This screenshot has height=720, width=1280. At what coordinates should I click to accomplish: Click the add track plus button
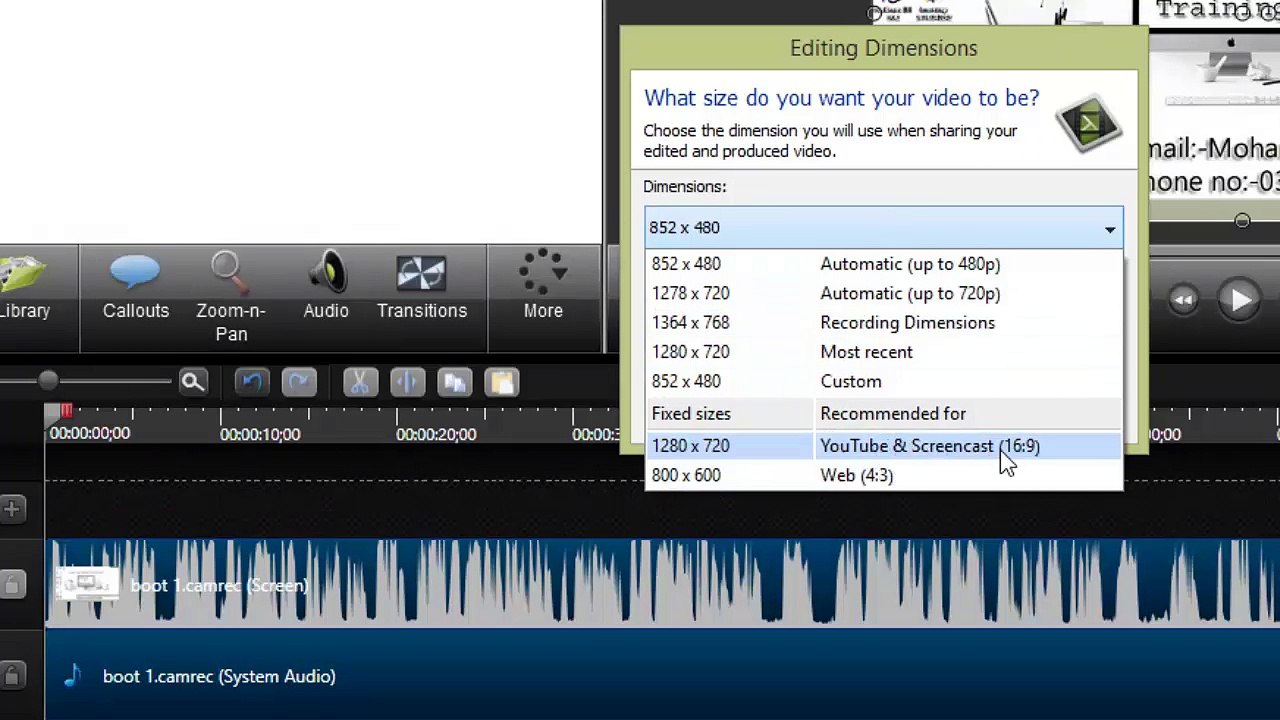(x=12, y=509)
